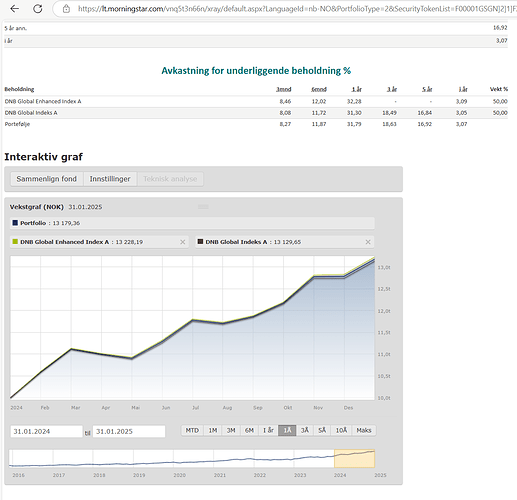
Task: Select the 6M time range
Action: click(x=249, y=430)
